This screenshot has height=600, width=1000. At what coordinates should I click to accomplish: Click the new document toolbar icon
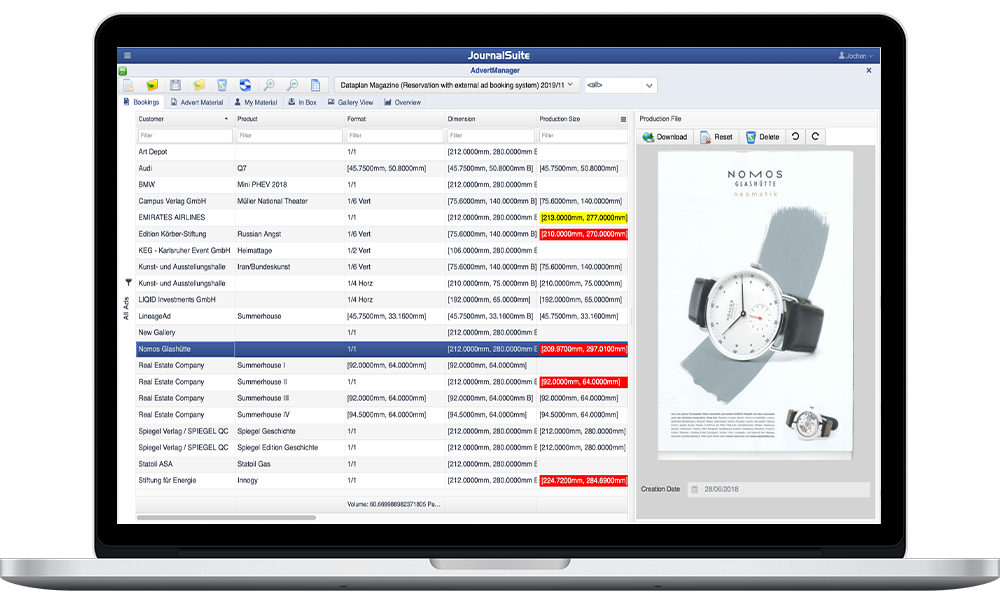(129, 86)
